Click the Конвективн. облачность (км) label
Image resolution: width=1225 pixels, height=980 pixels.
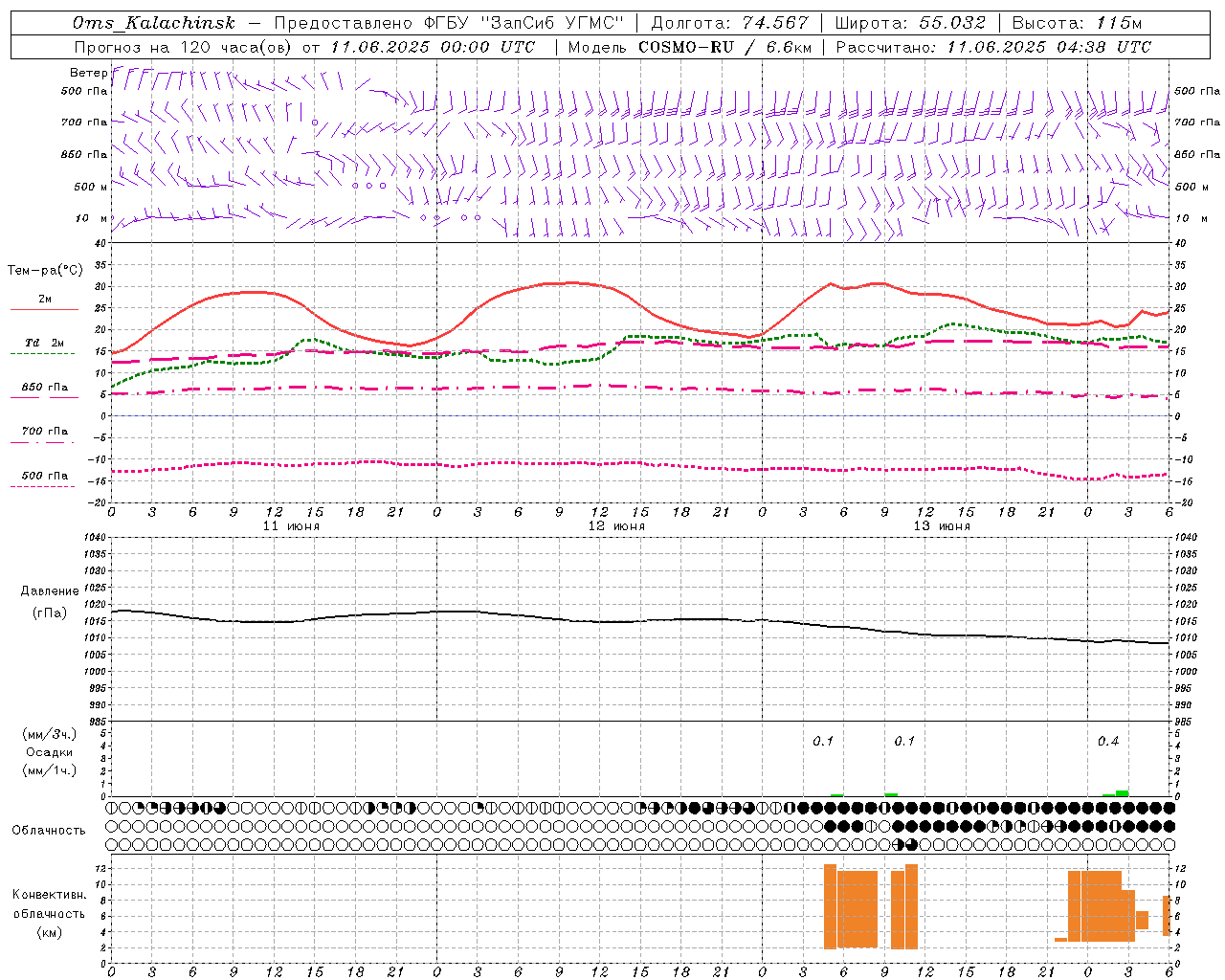pos(49,913)
